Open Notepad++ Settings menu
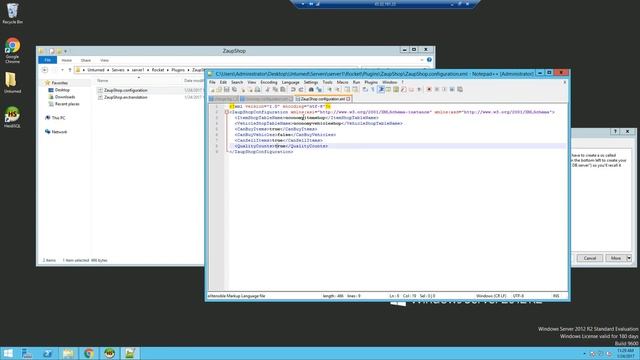 click(x=311, y=82)
